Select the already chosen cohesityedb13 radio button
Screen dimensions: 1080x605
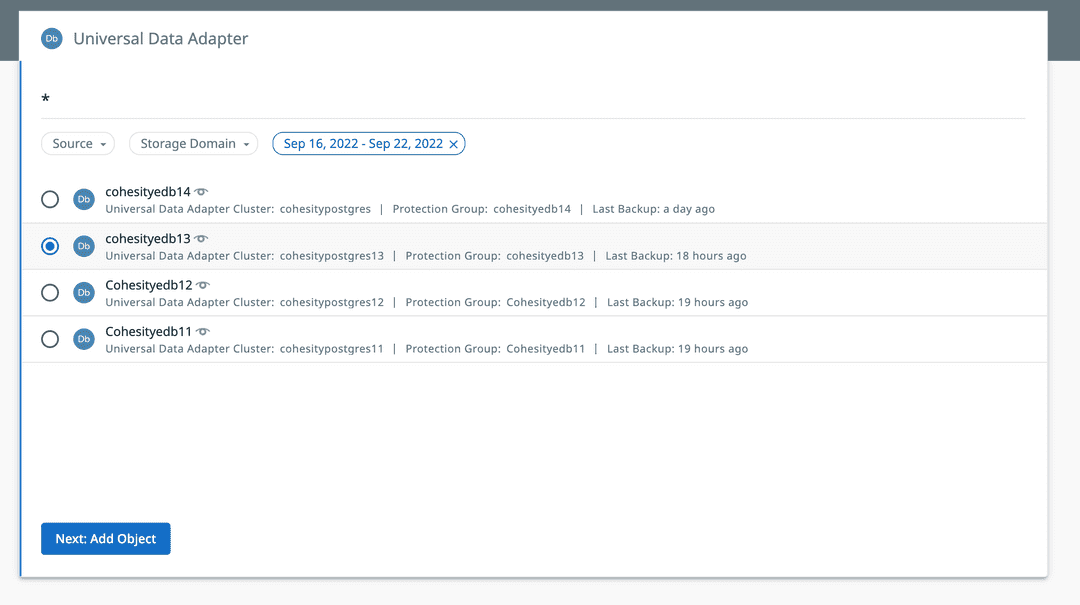pos(50,246)
